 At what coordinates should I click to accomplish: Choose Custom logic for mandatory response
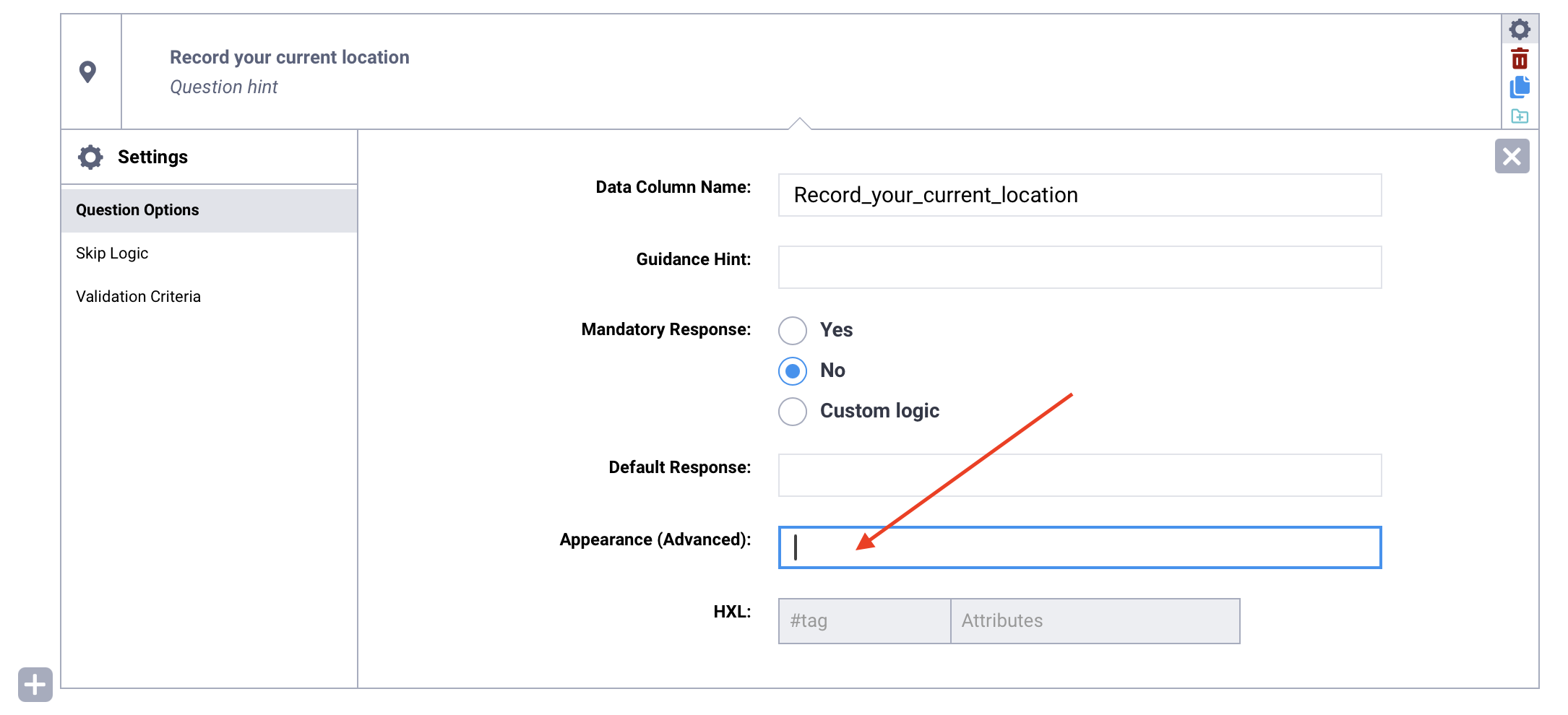[x=792, y=411]
